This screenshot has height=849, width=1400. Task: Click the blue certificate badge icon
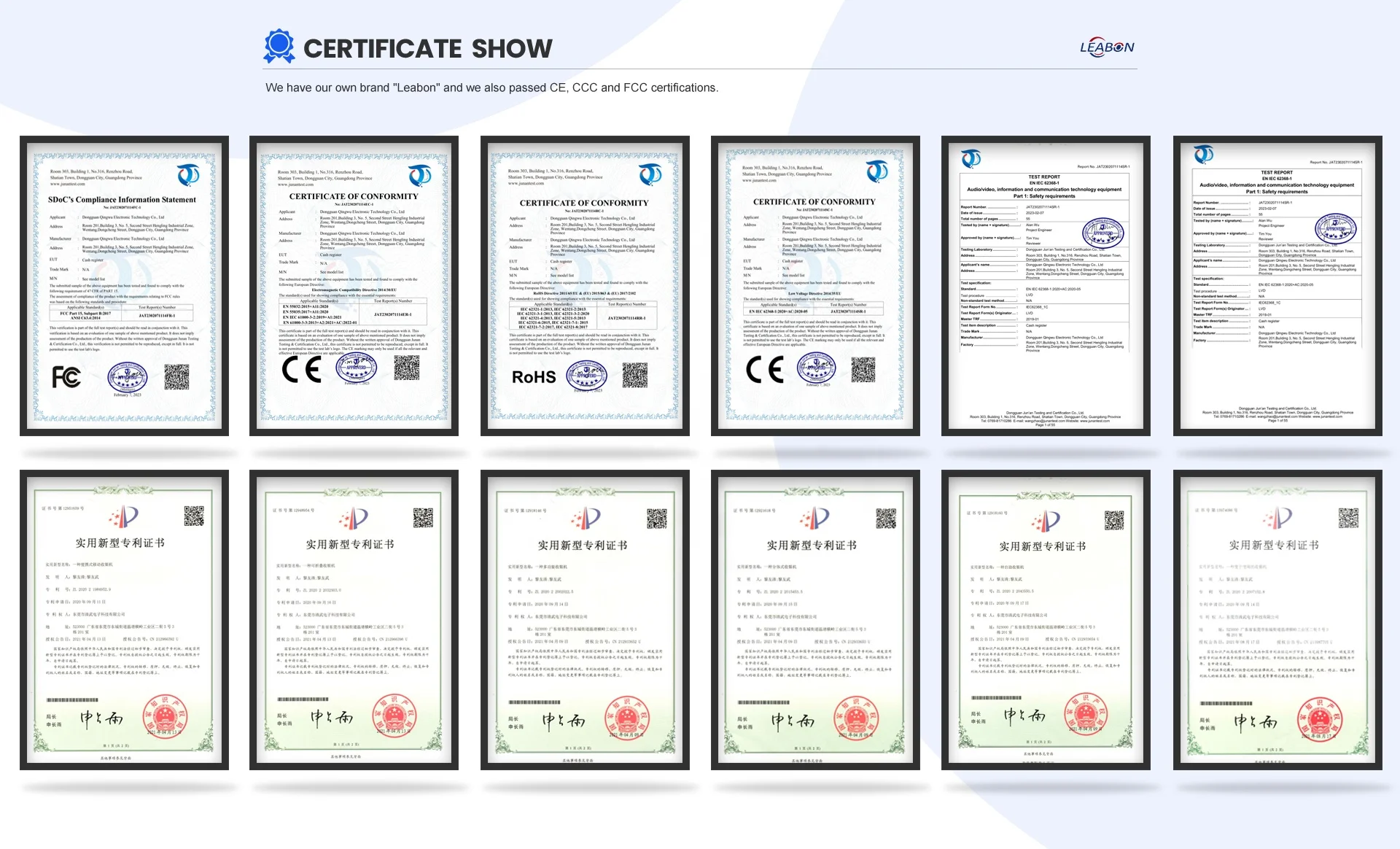[279, 46]
